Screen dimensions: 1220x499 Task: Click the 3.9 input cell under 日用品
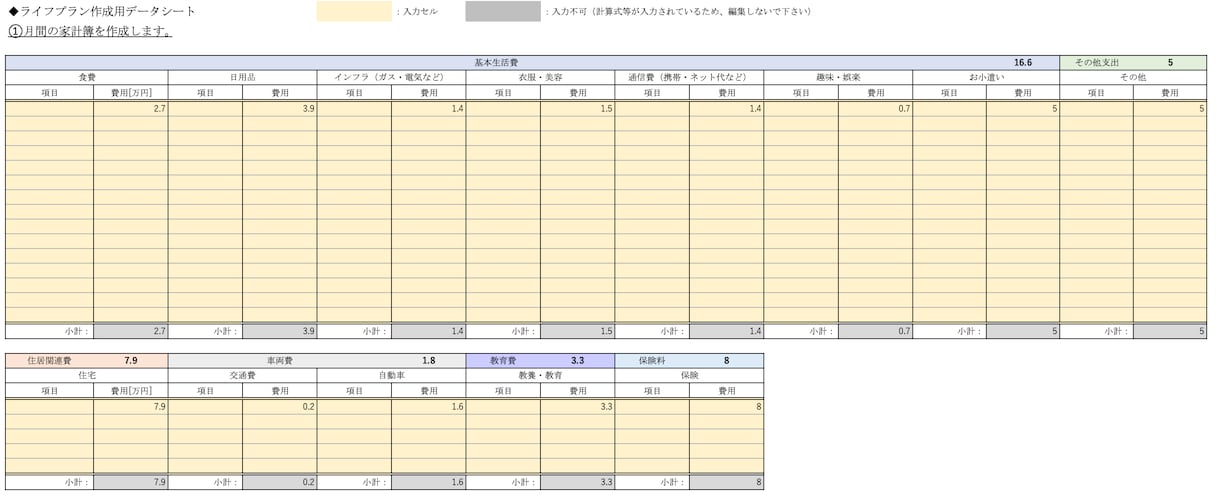[280, 108]
